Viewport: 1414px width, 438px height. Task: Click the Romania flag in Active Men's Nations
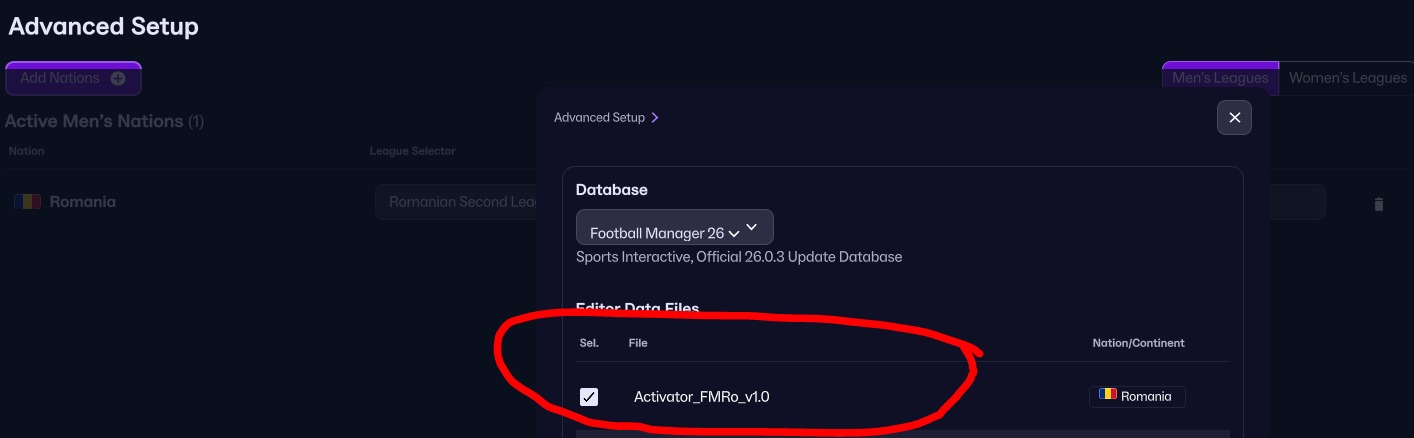[x=27, y=201]
